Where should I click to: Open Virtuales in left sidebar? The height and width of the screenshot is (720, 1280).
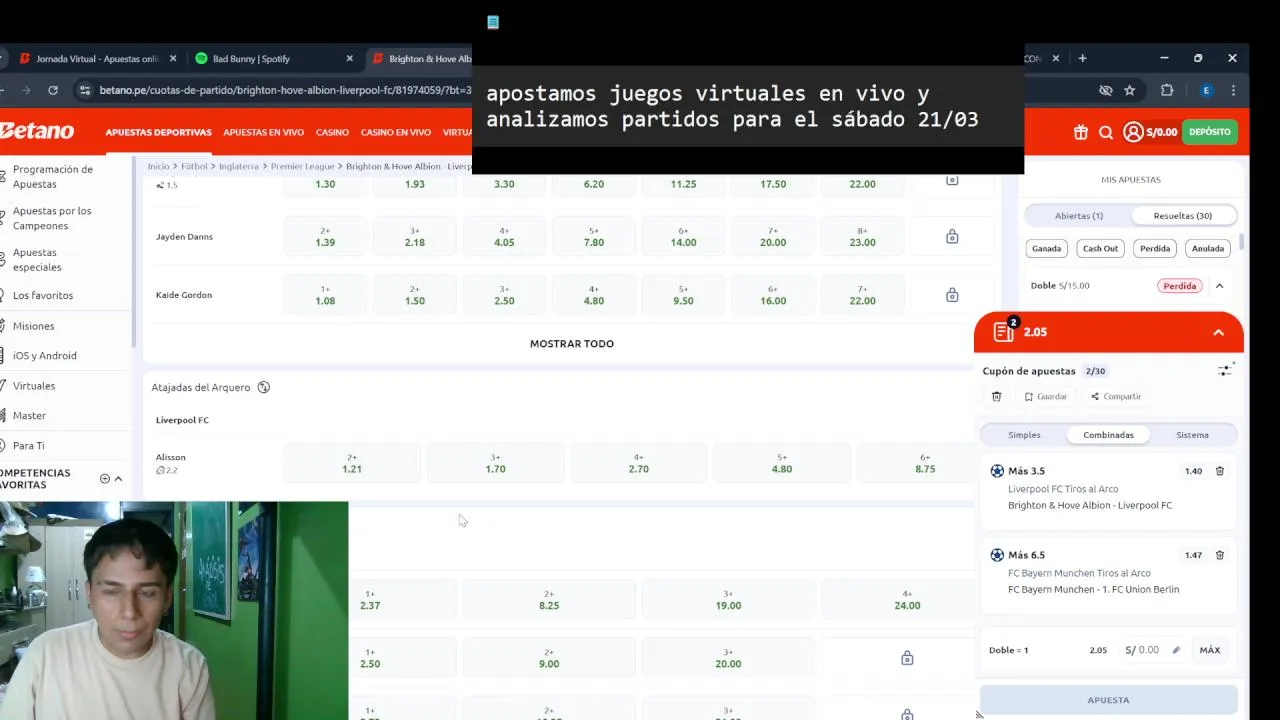tap(34, 386)
